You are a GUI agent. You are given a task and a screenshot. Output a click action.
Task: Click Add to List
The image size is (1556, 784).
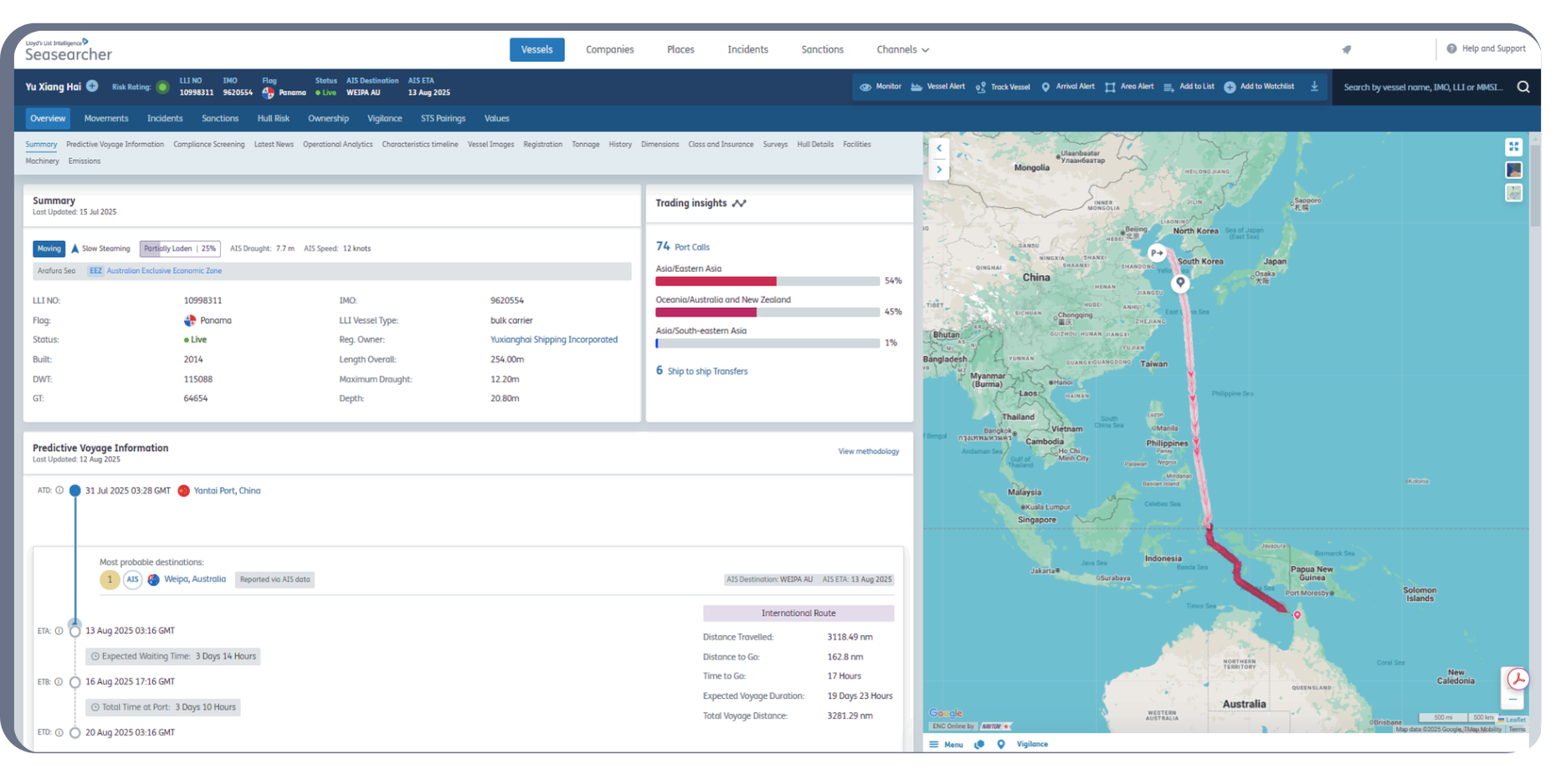coord(1189,87)
